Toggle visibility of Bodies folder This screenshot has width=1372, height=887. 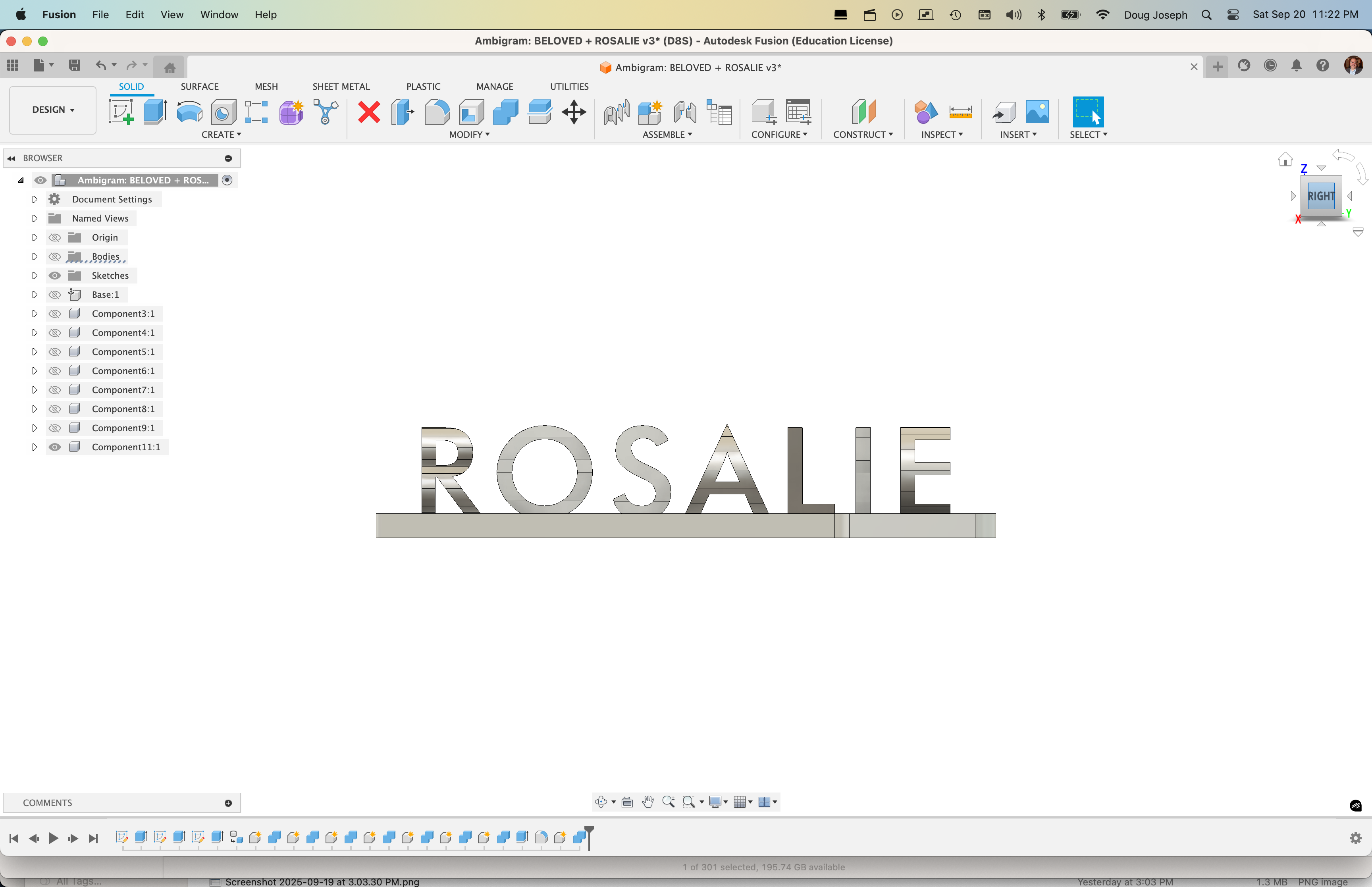55,256
